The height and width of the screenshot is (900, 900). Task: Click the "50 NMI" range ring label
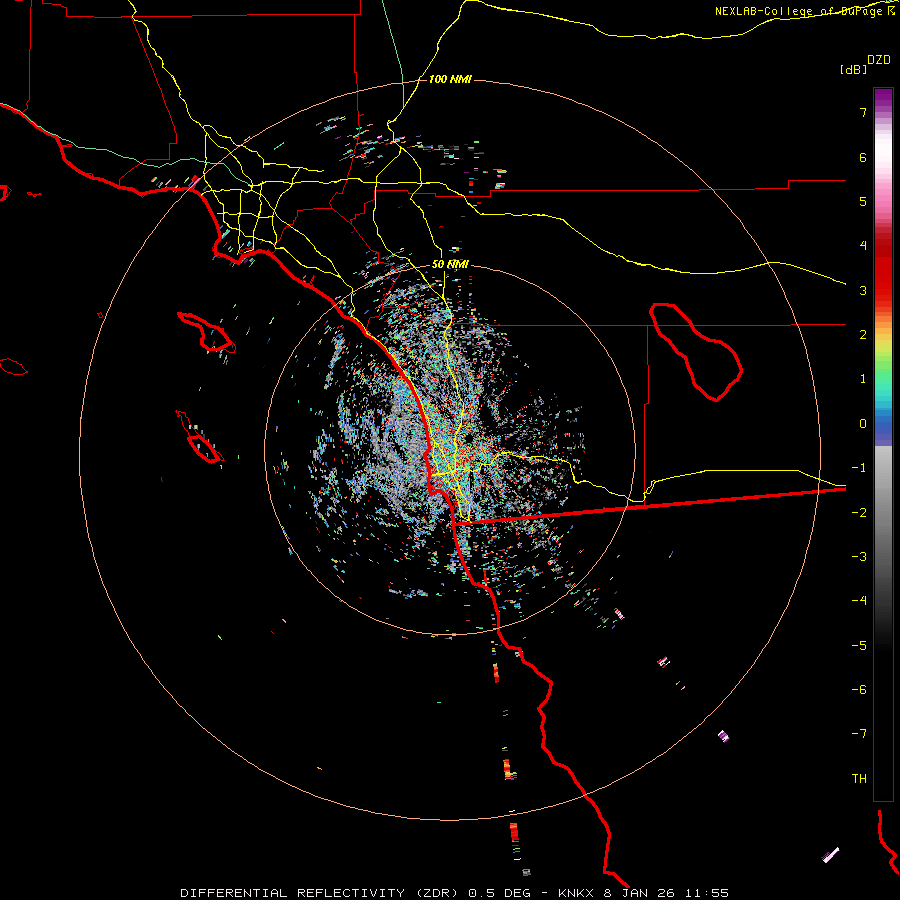450,264
